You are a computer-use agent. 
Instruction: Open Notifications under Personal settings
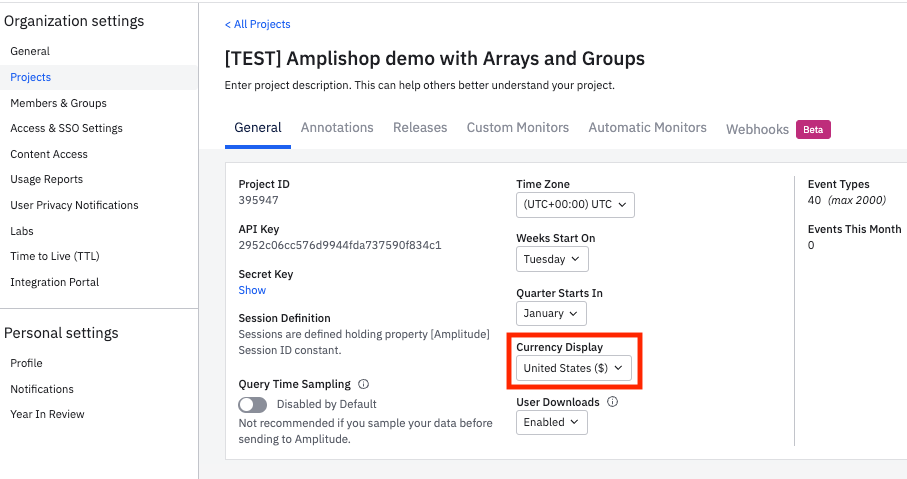click(x=42, y=389)
